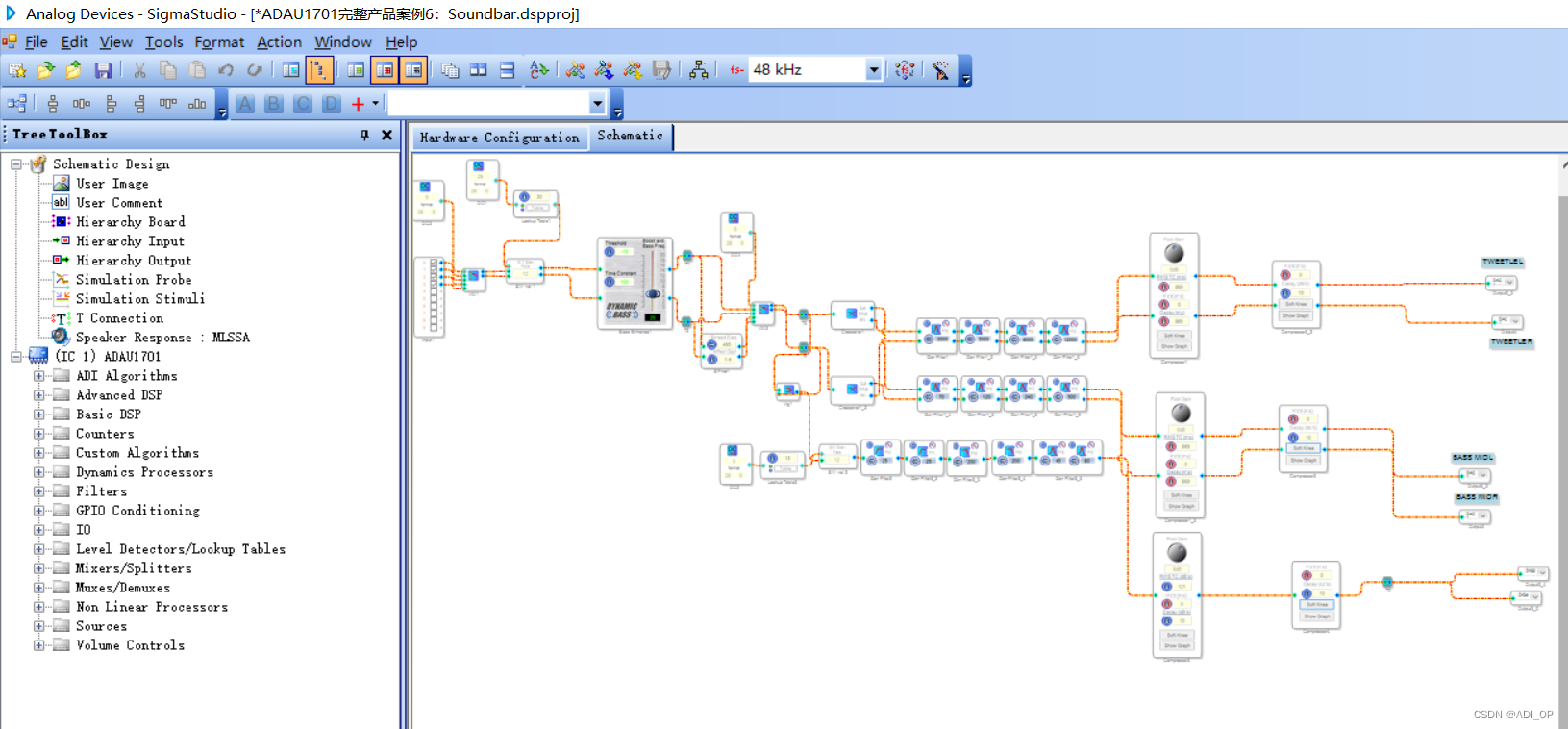Screen dimensions: 1568x729
Task: Click the TWEETLEL output label in schematic
Action: click(x=1502, y=262)
